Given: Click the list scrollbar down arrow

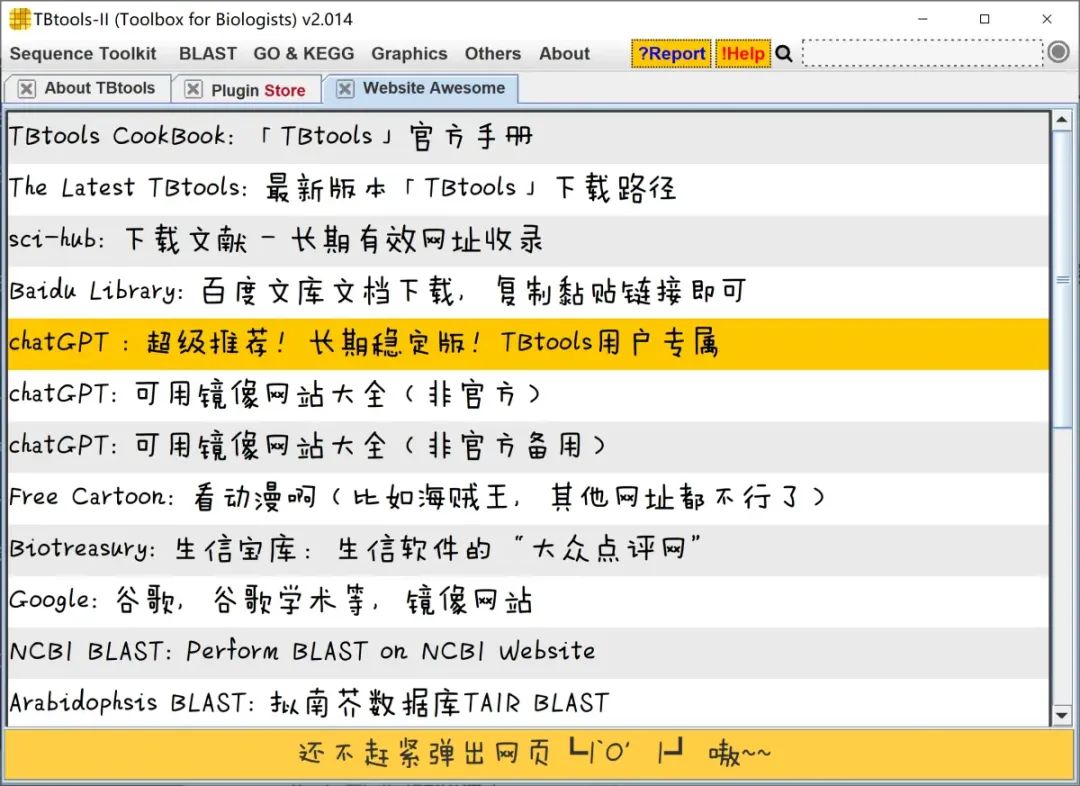Looking at the screenshot, I should tap(1061, 716).
